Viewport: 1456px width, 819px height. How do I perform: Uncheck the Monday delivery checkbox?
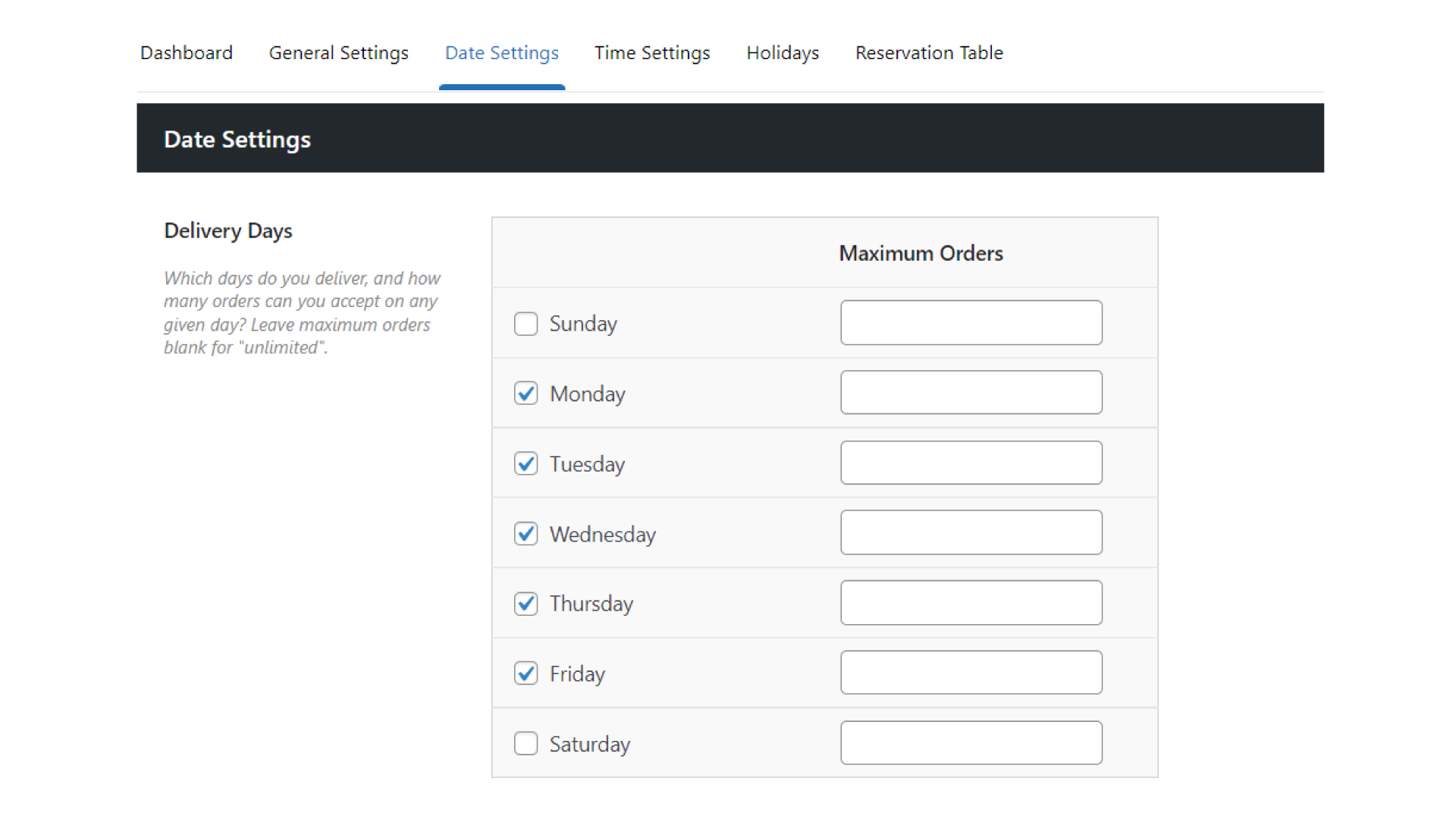coord(526,393)
